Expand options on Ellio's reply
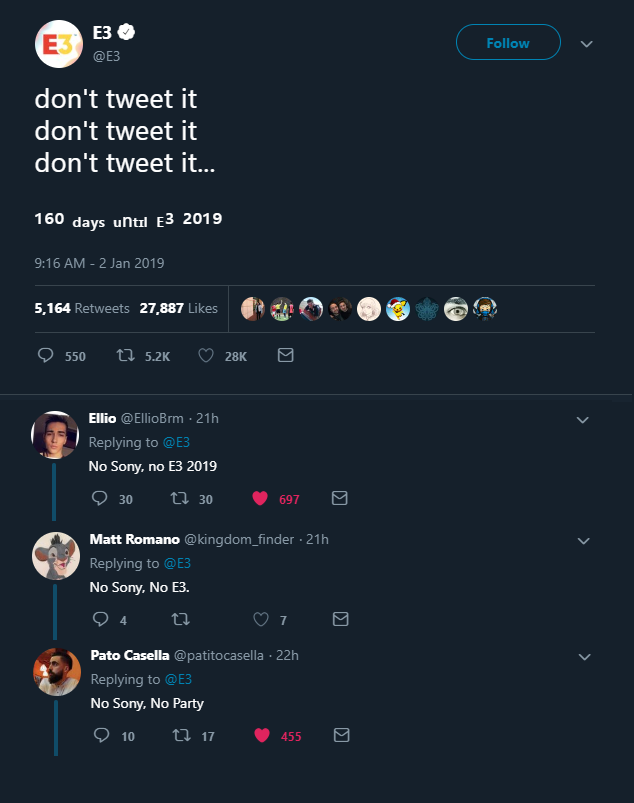 click(582, 421)
